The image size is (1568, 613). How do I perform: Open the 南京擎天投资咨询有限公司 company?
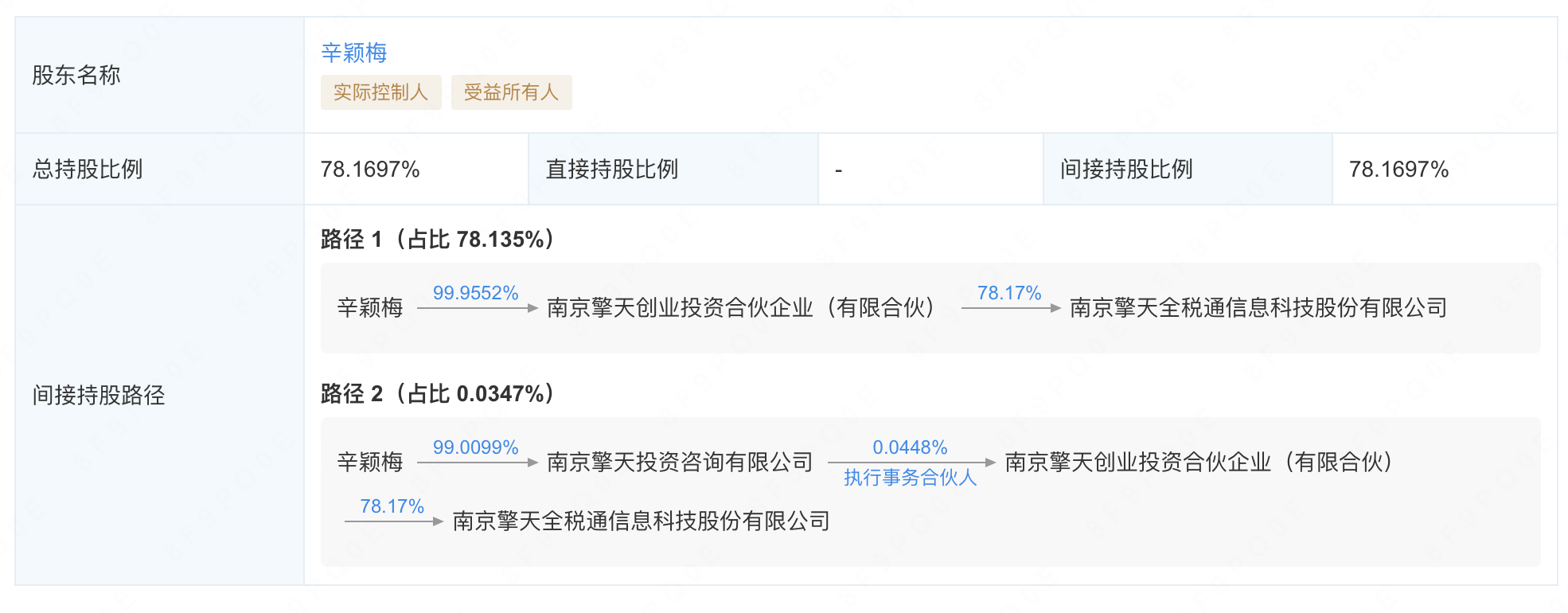pos(680,463)
